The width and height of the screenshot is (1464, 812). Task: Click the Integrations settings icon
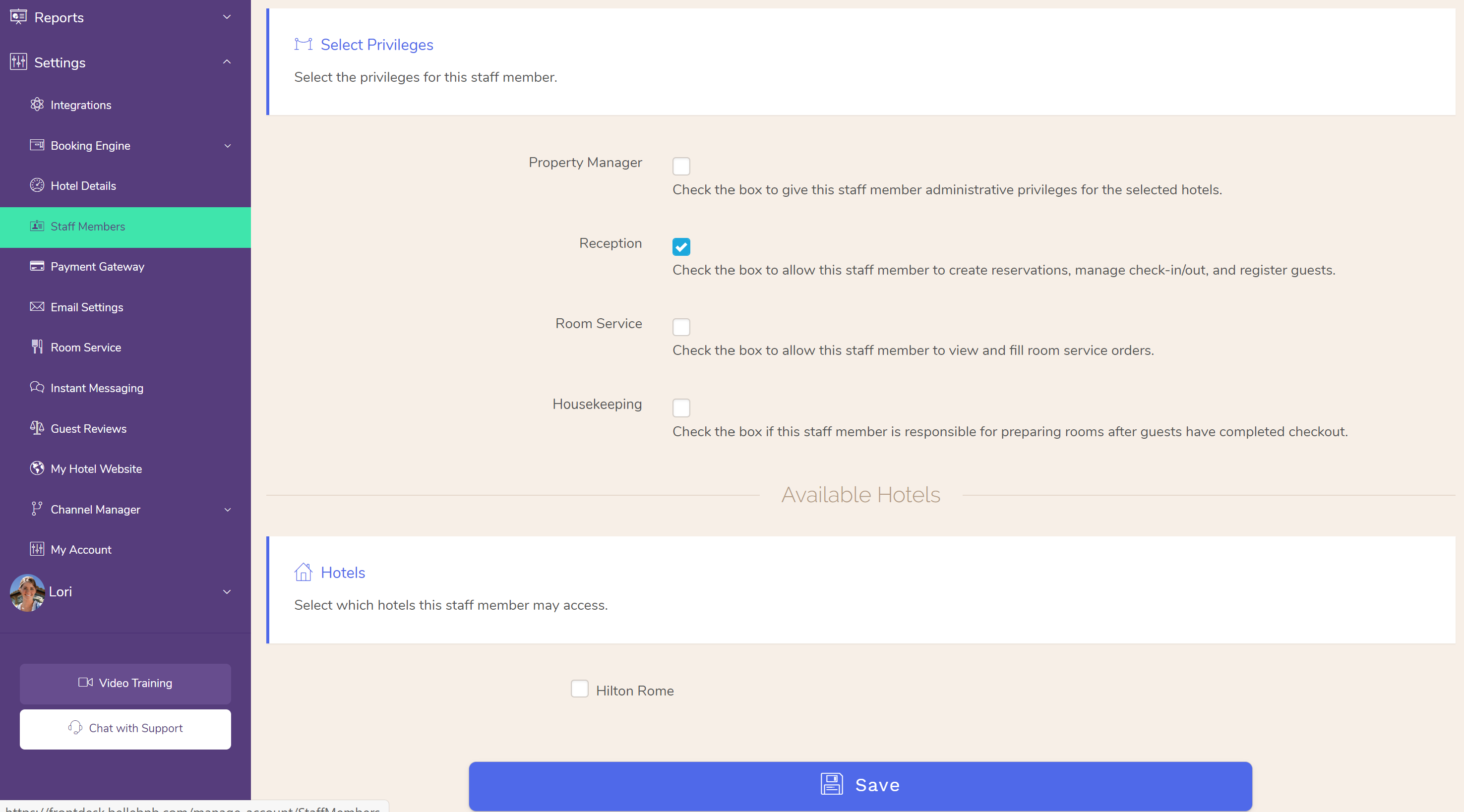tap(37, 105)
